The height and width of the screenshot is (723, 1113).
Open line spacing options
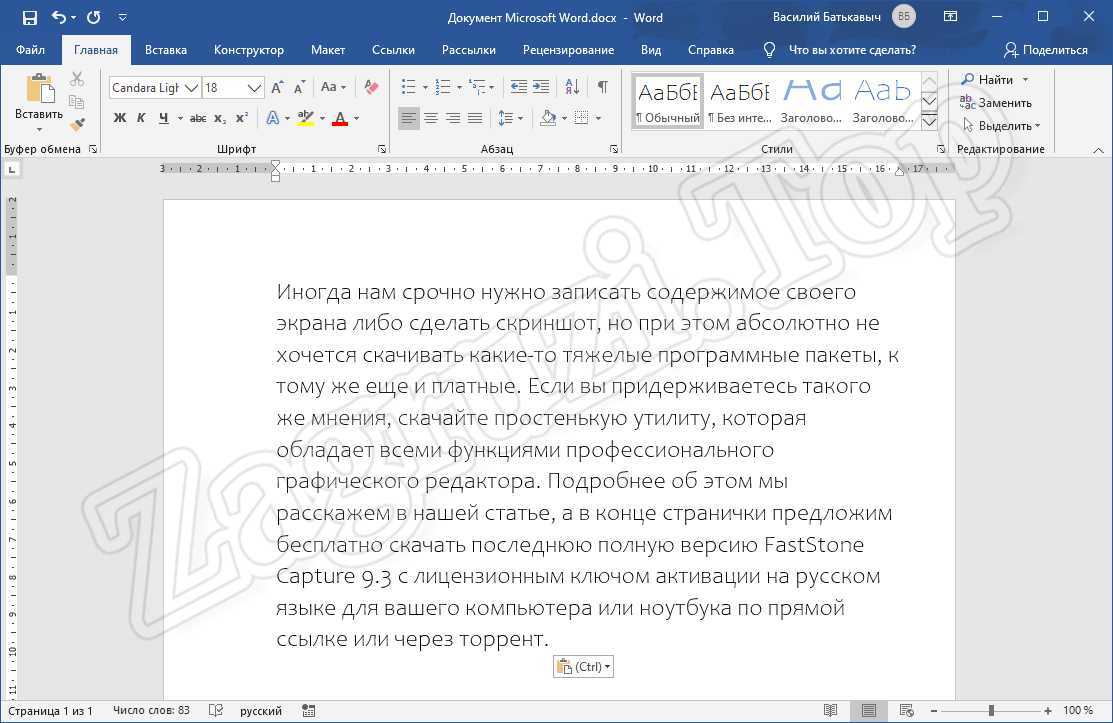pos(510,118)
